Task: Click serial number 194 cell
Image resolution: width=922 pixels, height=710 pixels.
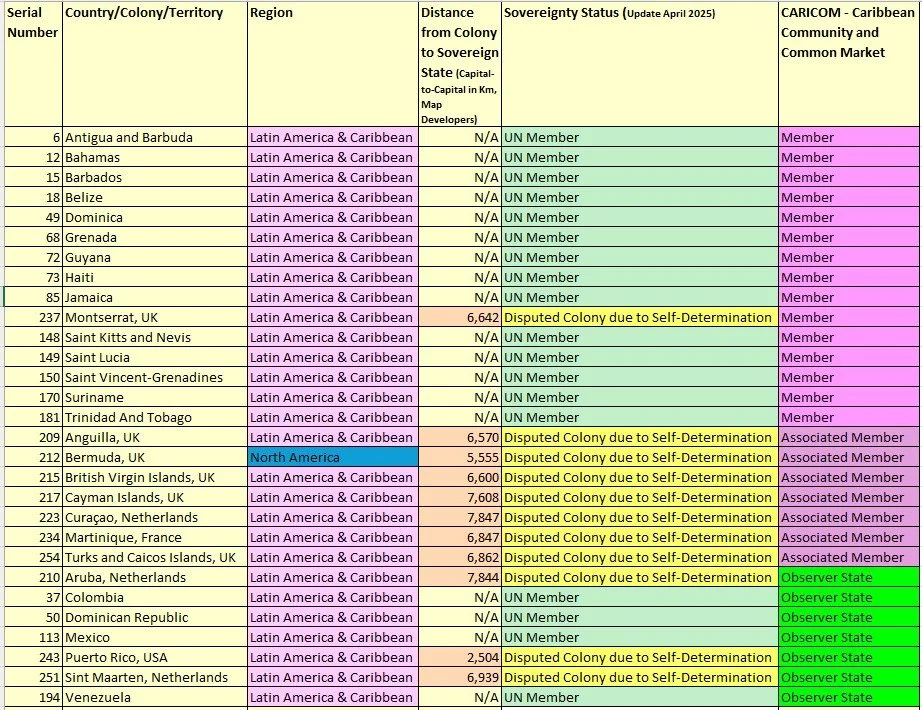Action: coord(33,697)
